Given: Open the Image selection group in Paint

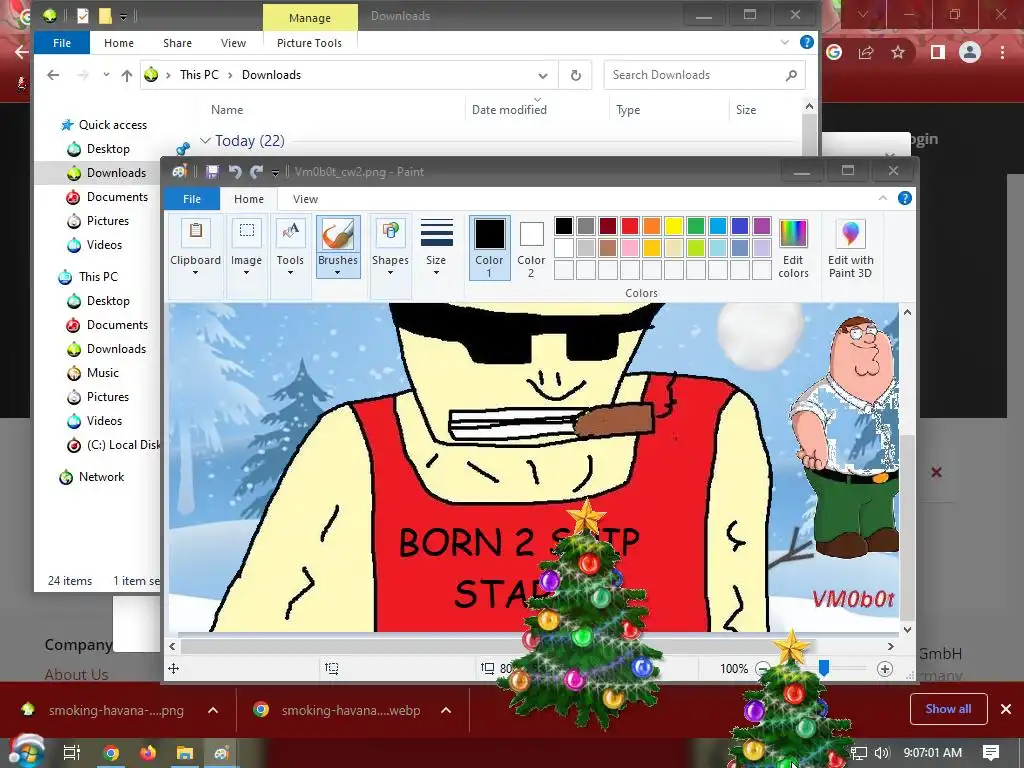Looking at the screenshot, I should [x=246, y=248].
